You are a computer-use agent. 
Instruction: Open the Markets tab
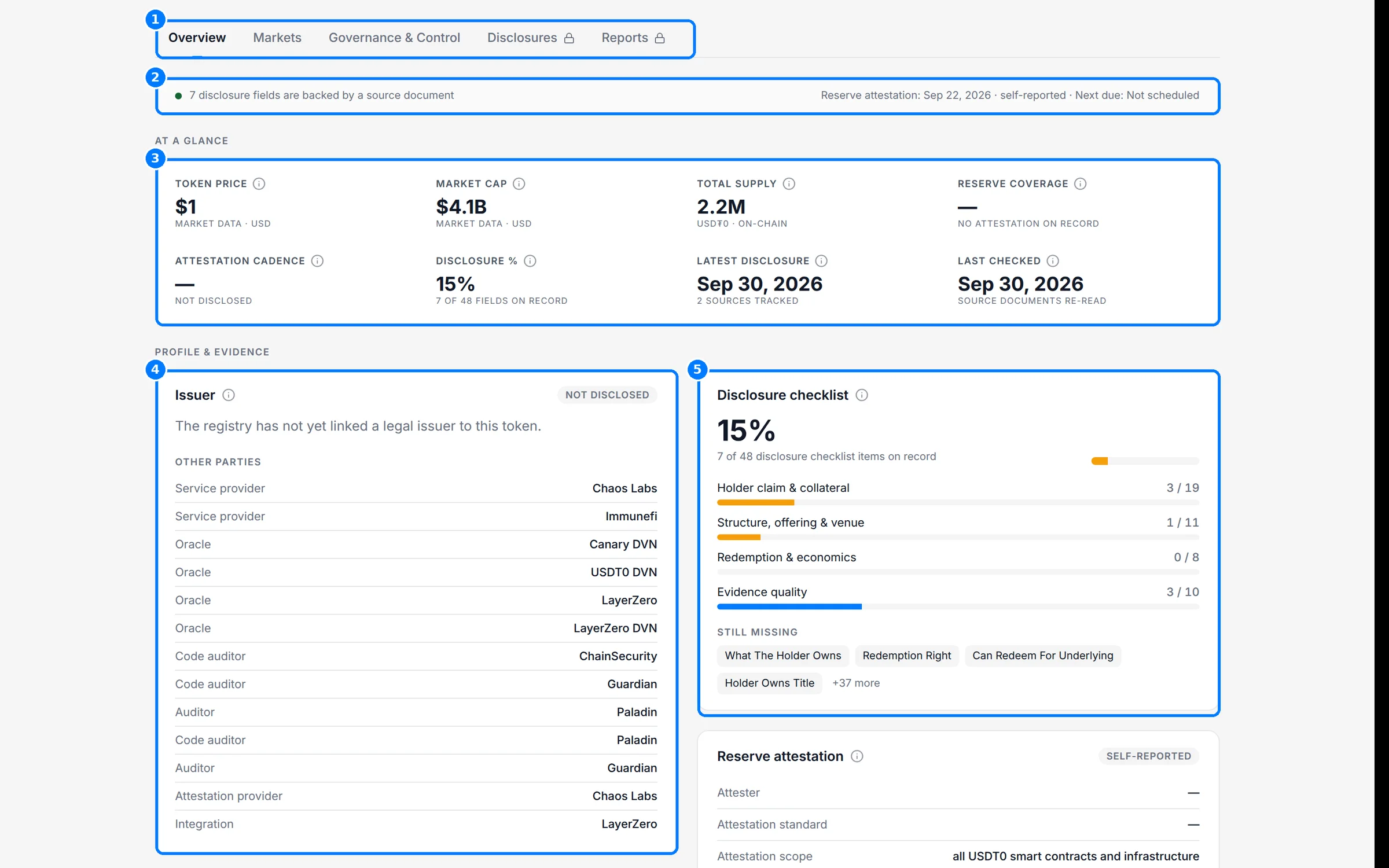coord(277,38)
